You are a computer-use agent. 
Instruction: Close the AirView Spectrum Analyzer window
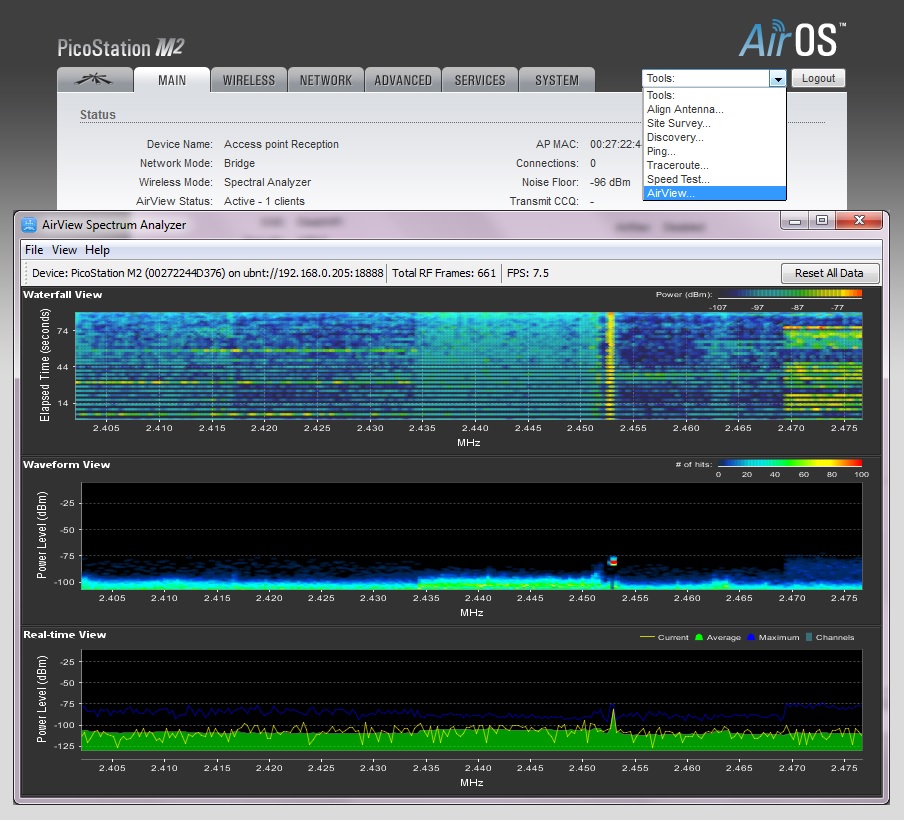[859, 220]
